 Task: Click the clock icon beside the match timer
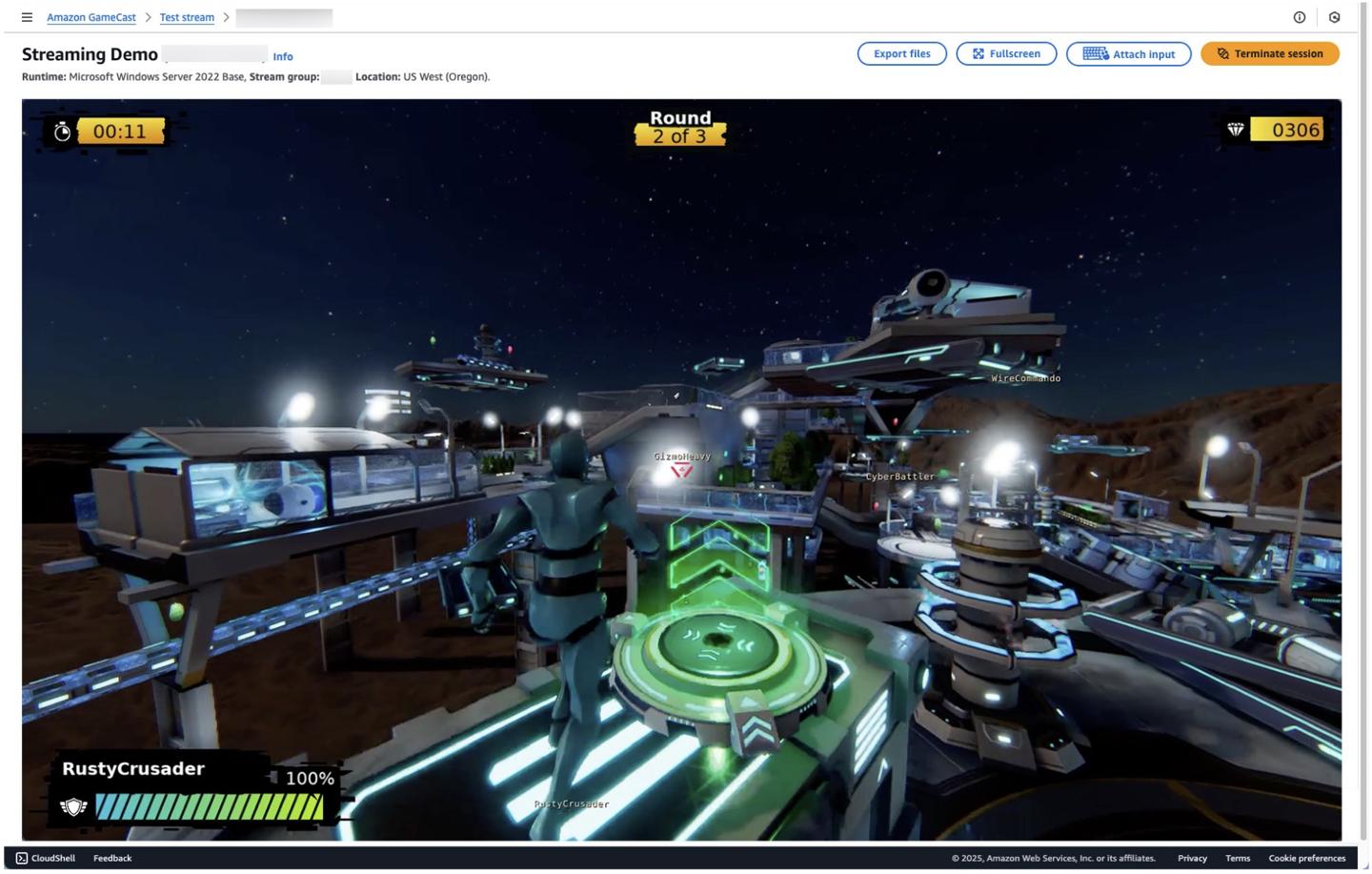[x=62, y=131]
